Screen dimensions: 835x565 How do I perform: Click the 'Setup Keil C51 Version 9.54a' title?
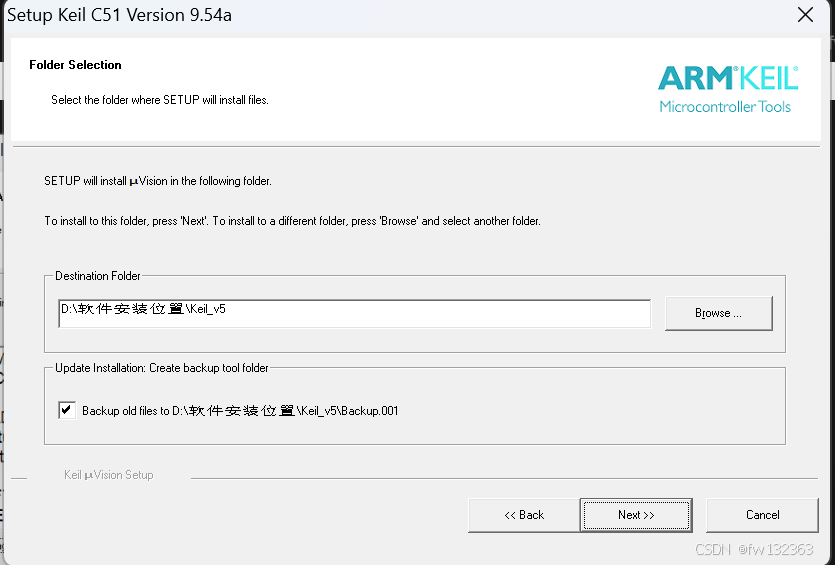pyautogui.click(x=119, y=15)
